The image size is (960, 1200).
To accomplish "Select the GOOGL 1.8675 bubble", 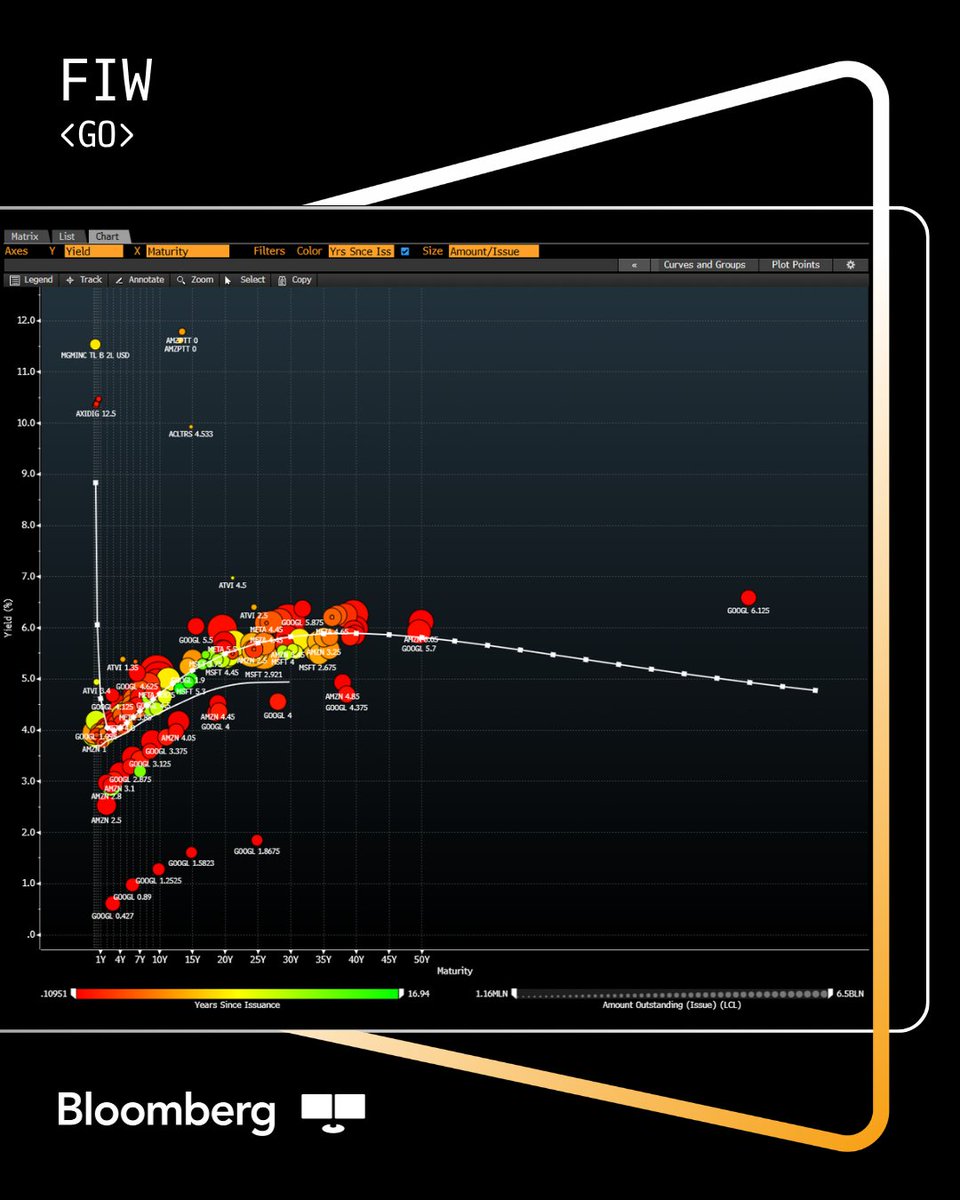I will click(x=257, y=840).
